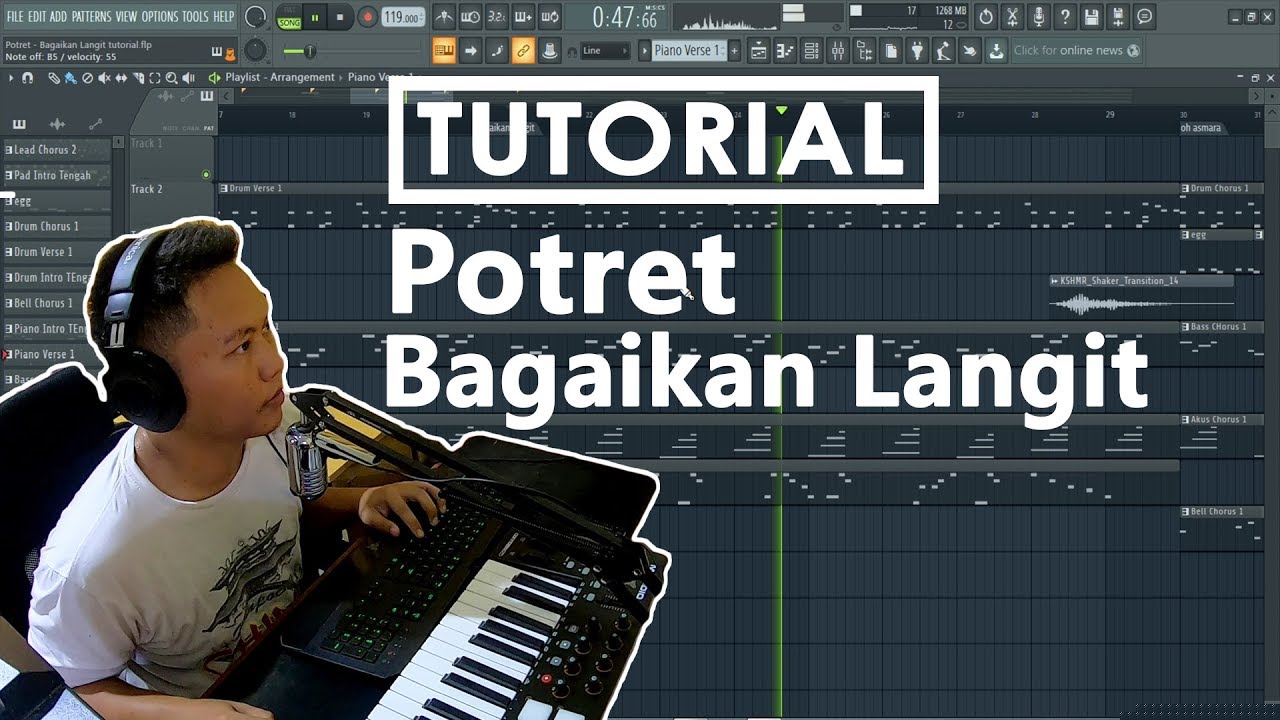Toggle the 3-2-1 recording countdown
Image resolution: width=1280 pixels, height=720 pixels.
[496, 17]
